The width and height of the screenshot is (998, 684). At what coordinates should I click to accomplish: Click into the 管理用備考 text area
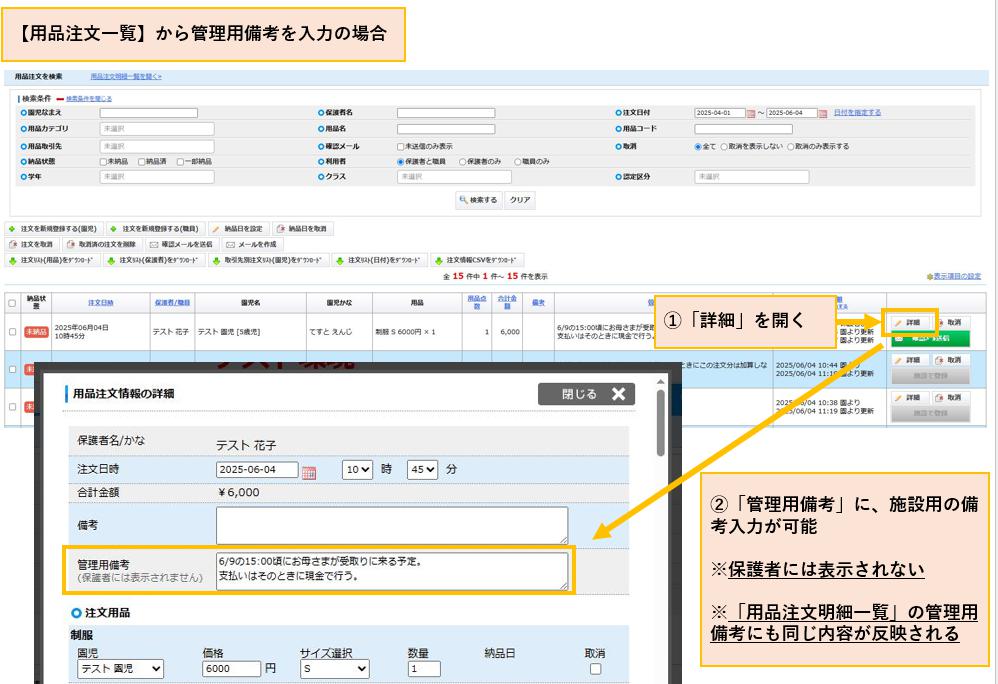pos(392,571)
